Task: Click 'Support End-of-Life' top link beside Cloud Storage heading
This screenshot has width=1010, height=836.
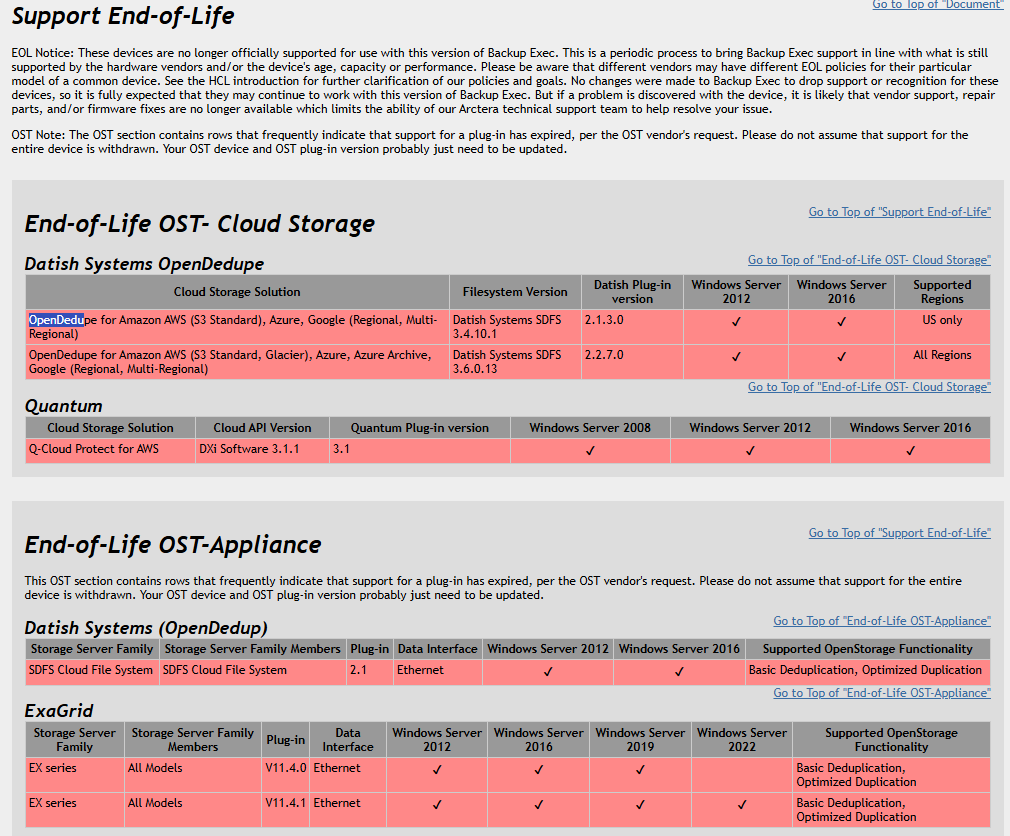Action: click(899, 212)
